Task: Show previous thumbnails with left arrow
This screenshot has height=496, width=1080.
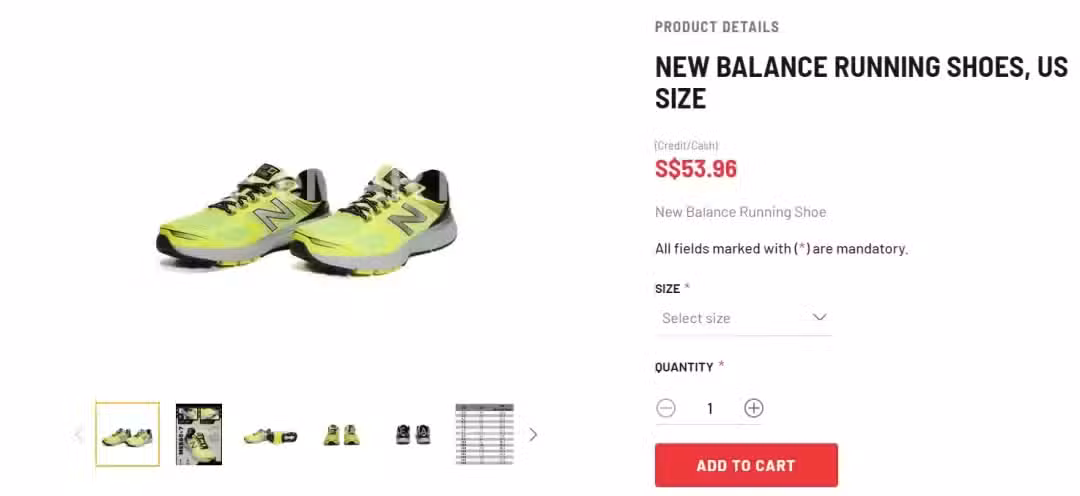Action: pos(79,435)
